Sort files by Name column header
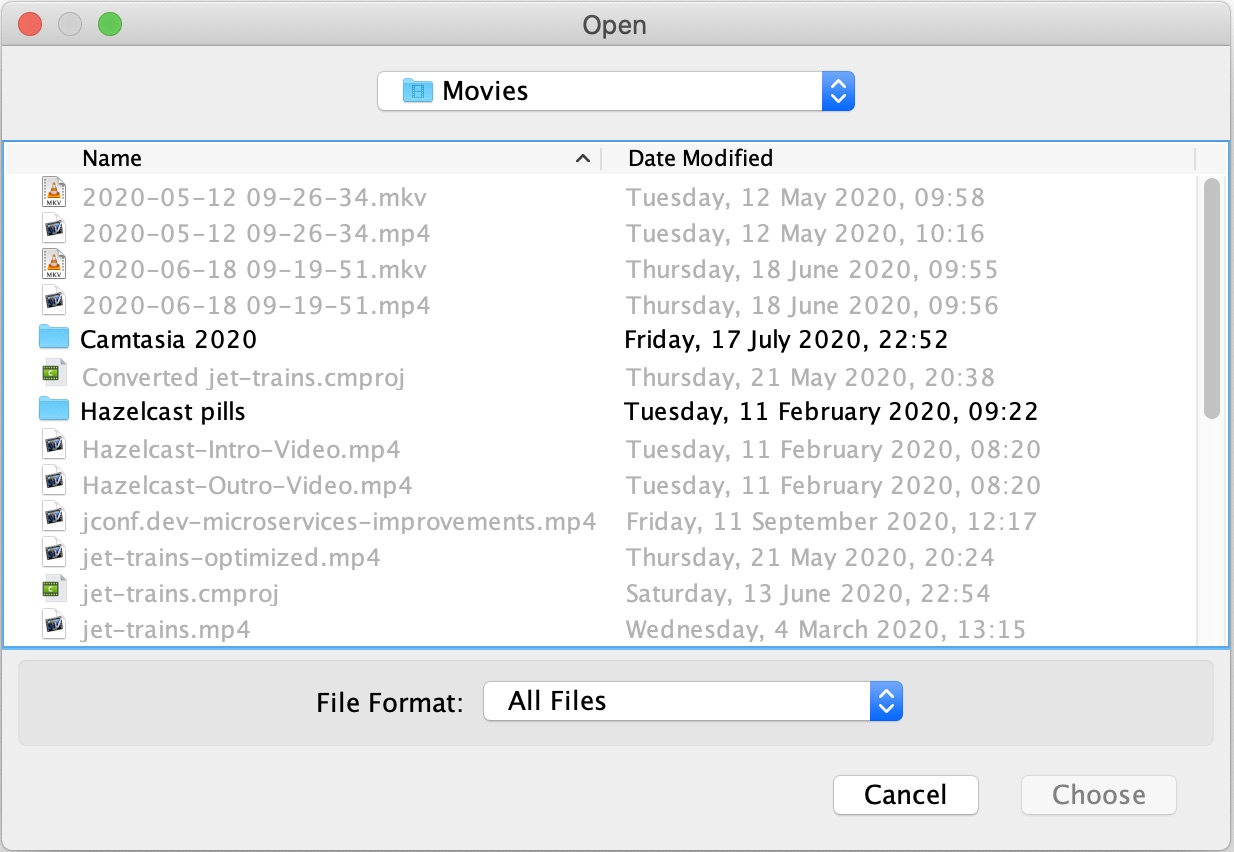1234x852 pixels. pos(112,158)
